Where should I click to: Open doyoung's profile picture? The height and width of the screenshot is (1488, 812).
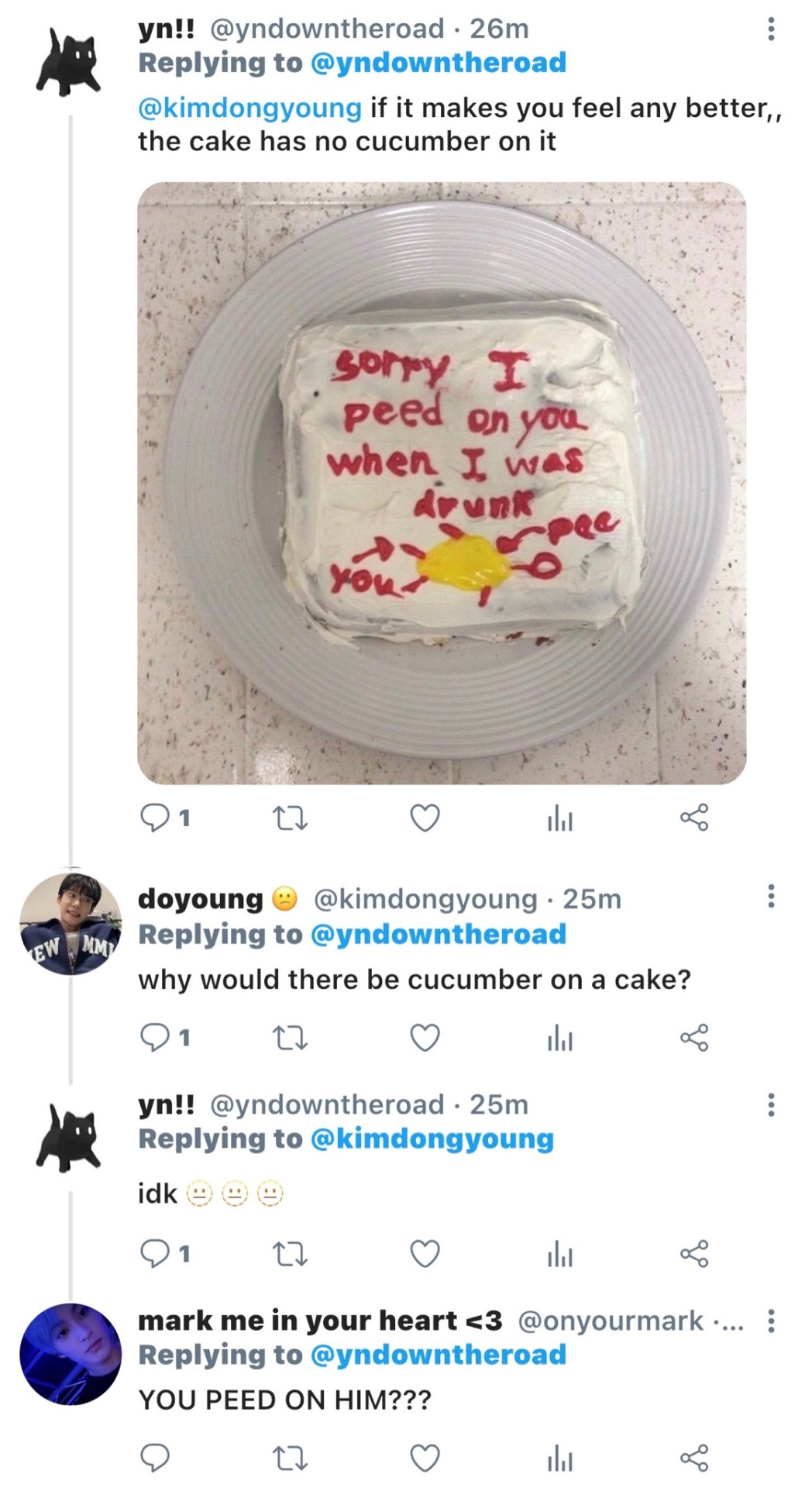click(71, 924)
